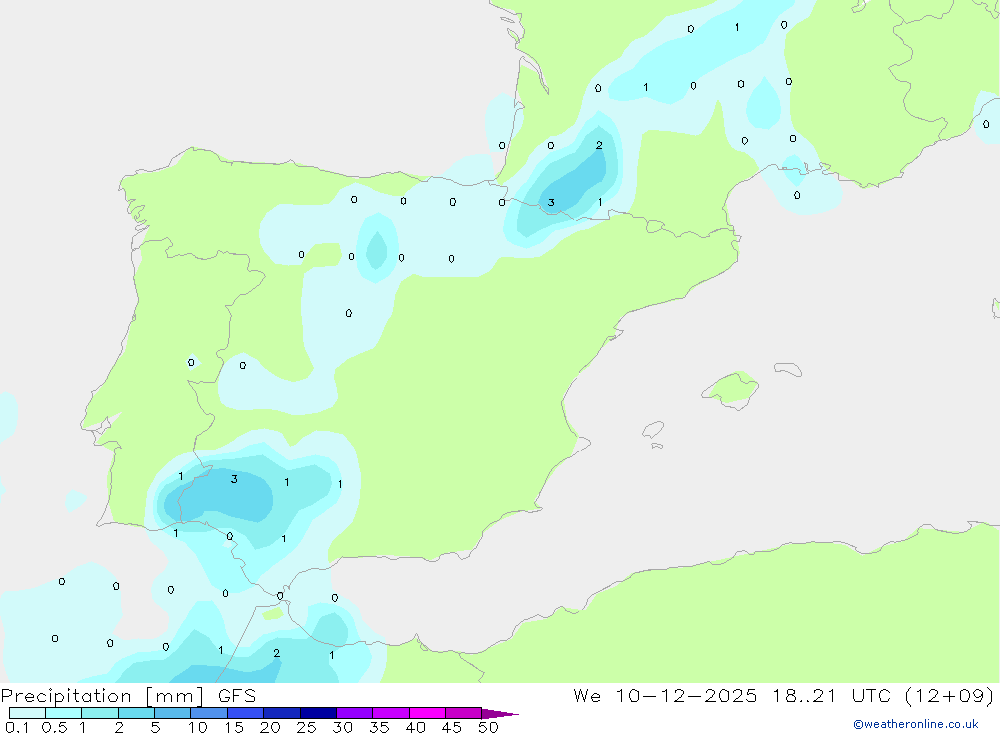Click the '25' legend scale label

point(306,727)
